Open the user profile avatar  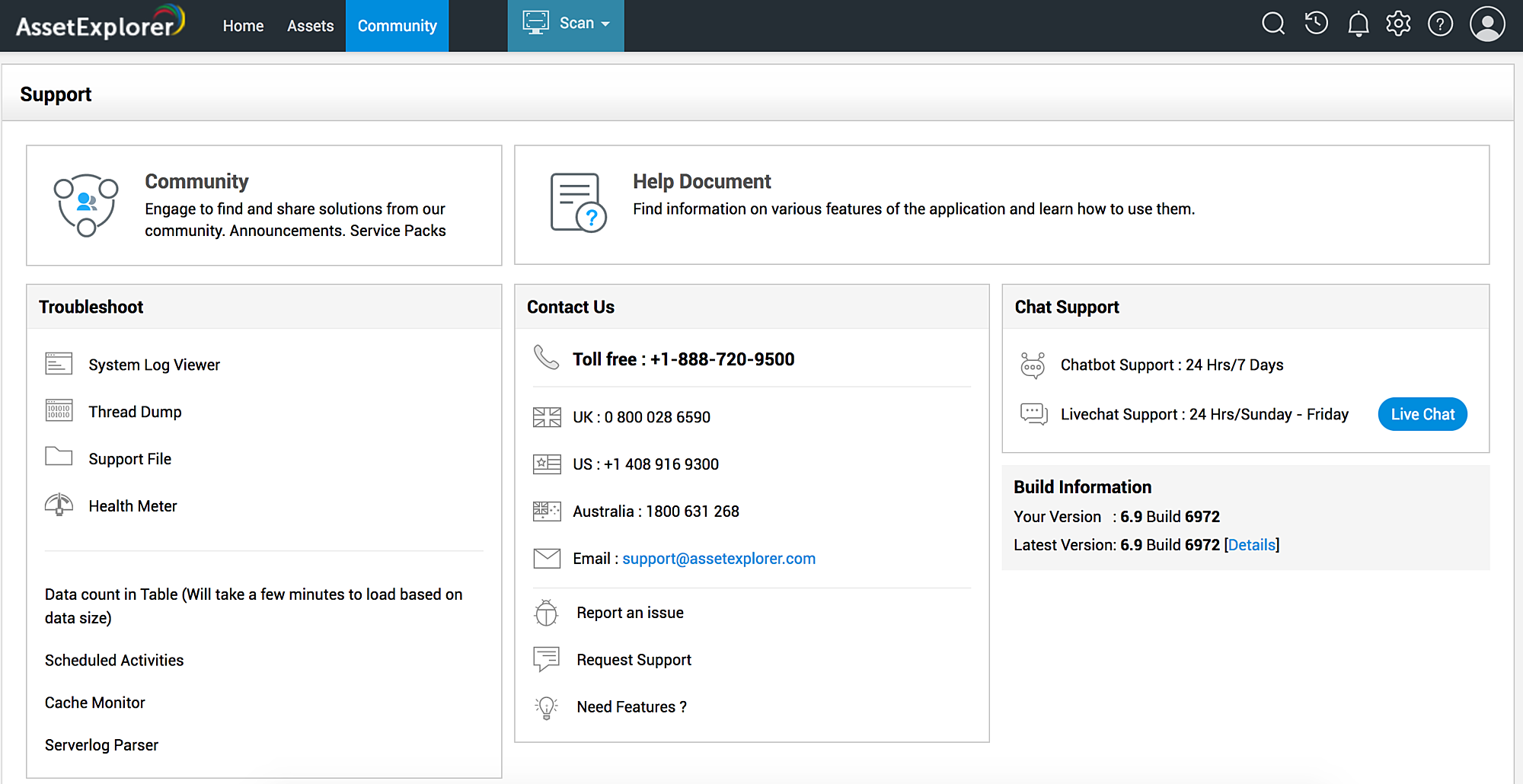[1487, 24]
